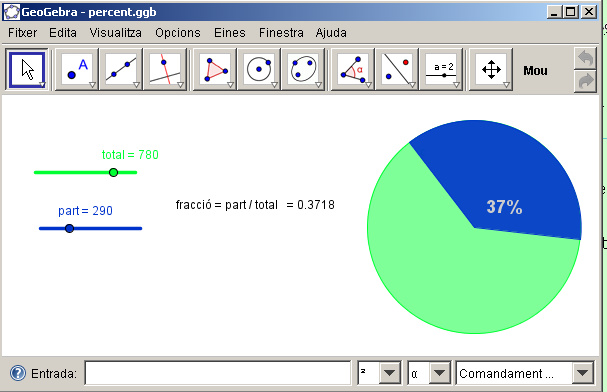The image size is (607, 392).
Task: Expand the Move tool submenu triangle
Action: [42, 85]
